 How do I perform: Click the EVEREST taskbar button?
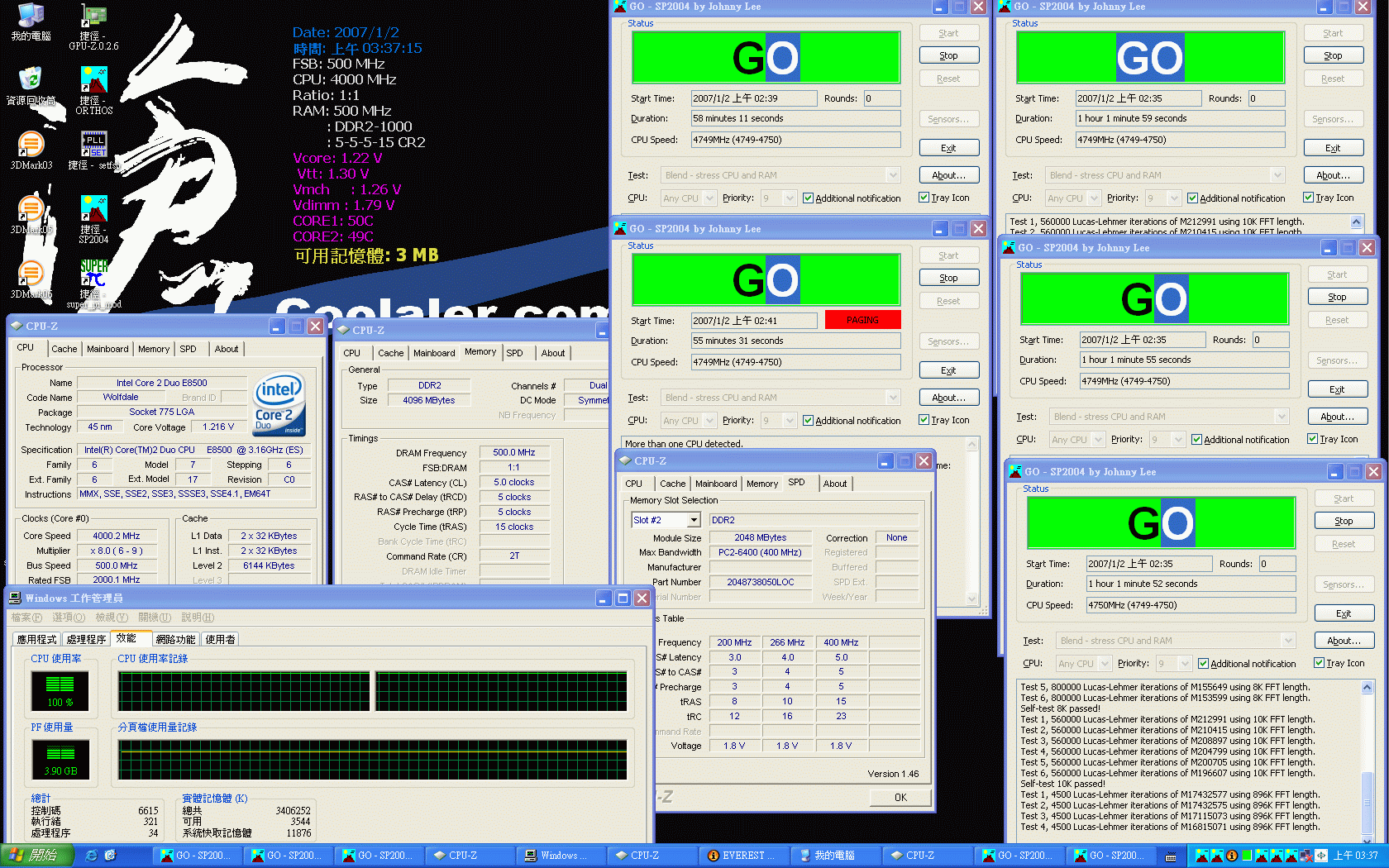742,856
